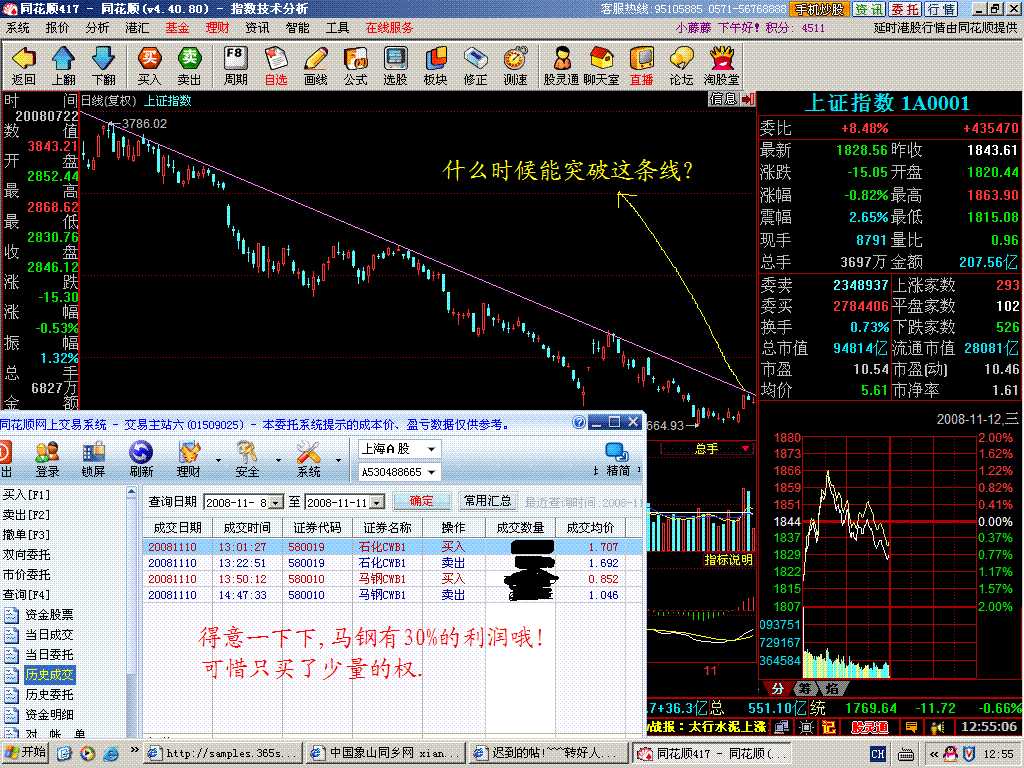Image resolution: width=1024 pixels, height=768 pixels.
Task: Open the 理财 dropdown arrow in trading toolbar
Action: (x=218, y=460)
